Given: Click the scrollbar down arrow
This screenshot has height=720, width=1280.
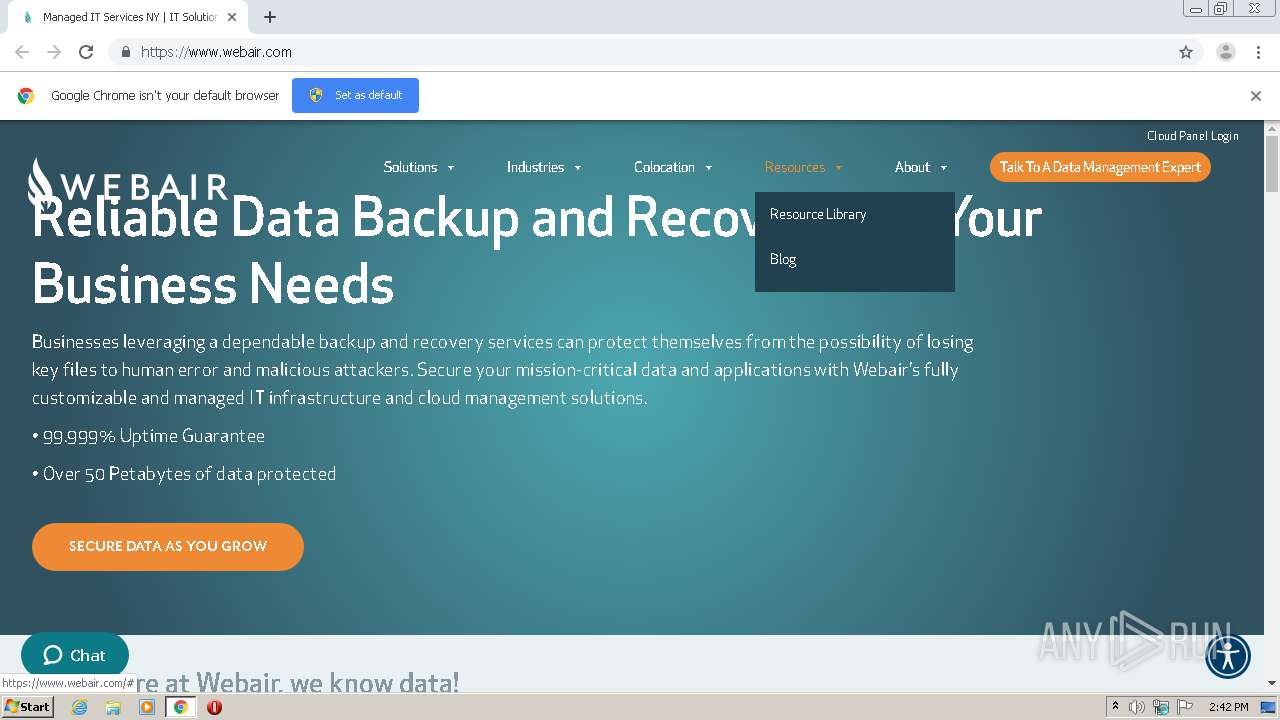Looking at the screenshot, I should pyautogui.click(x=1272, y=684).
